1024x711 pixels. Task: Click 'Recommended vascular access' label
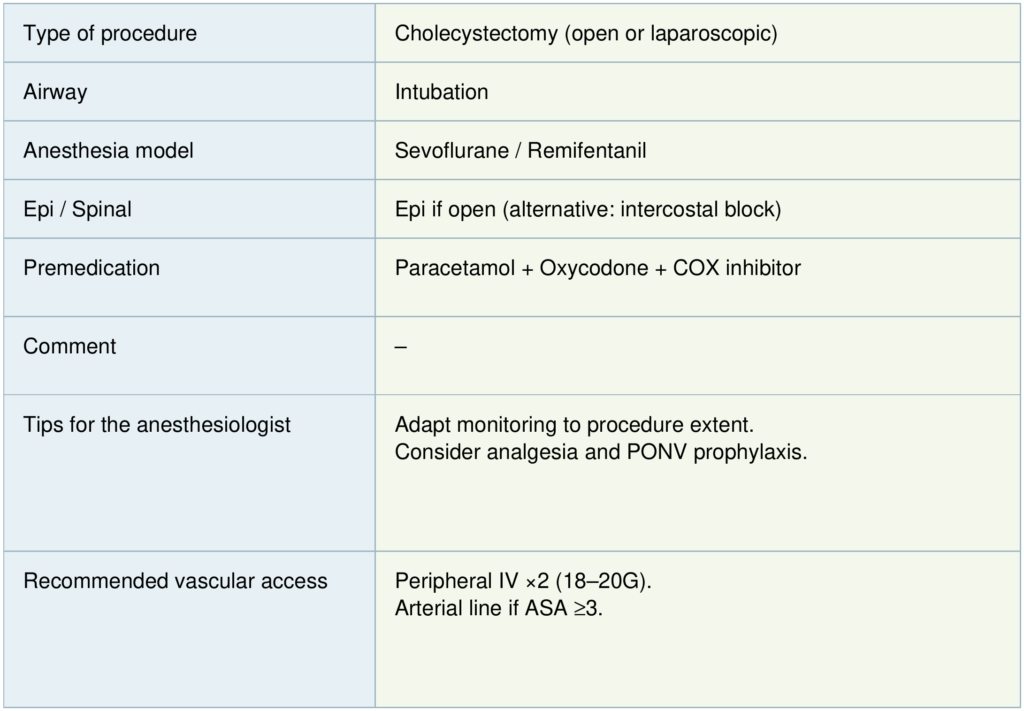point(175,581)
